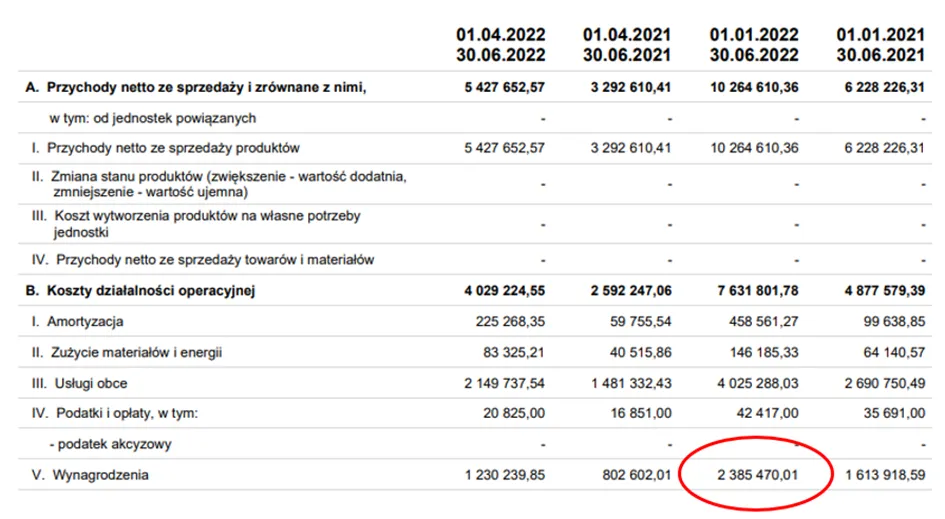Click the bold value 10 264 610,36 in row A
The image size is (945, 519).
(x=754, y=87)
